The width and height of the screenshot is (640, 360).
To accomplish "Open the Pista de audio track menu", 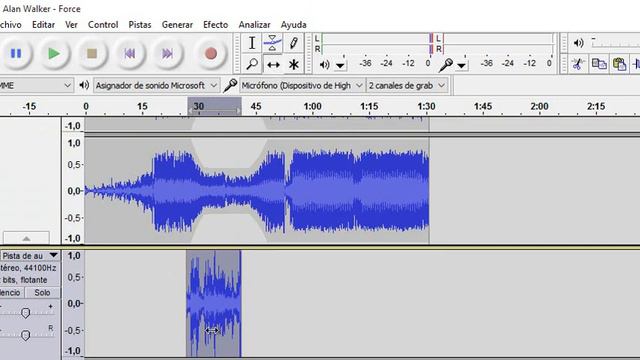I will click(x=30, y=256).
